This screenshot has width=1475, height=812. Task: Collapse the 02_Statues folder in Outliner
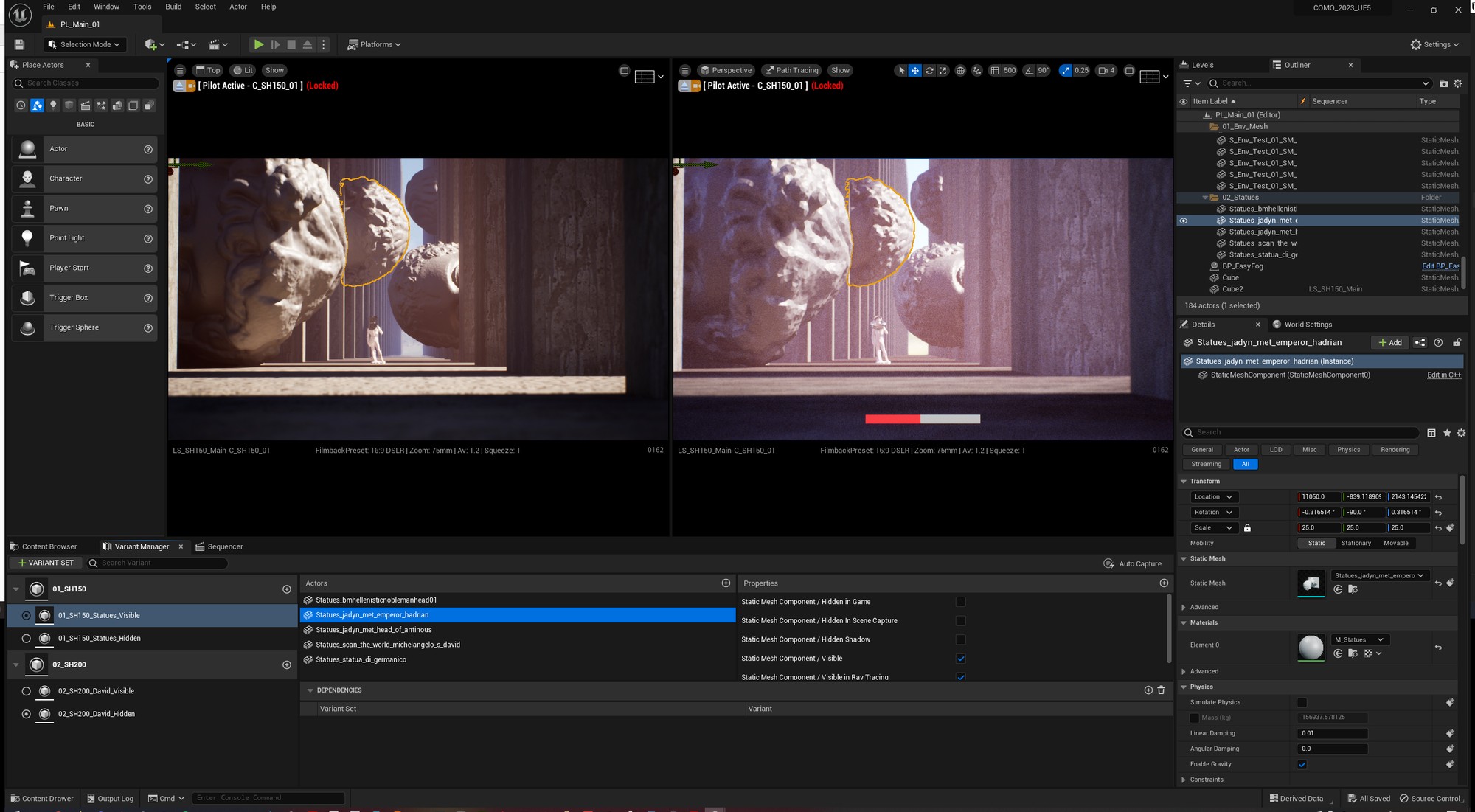coord(1205,198)
